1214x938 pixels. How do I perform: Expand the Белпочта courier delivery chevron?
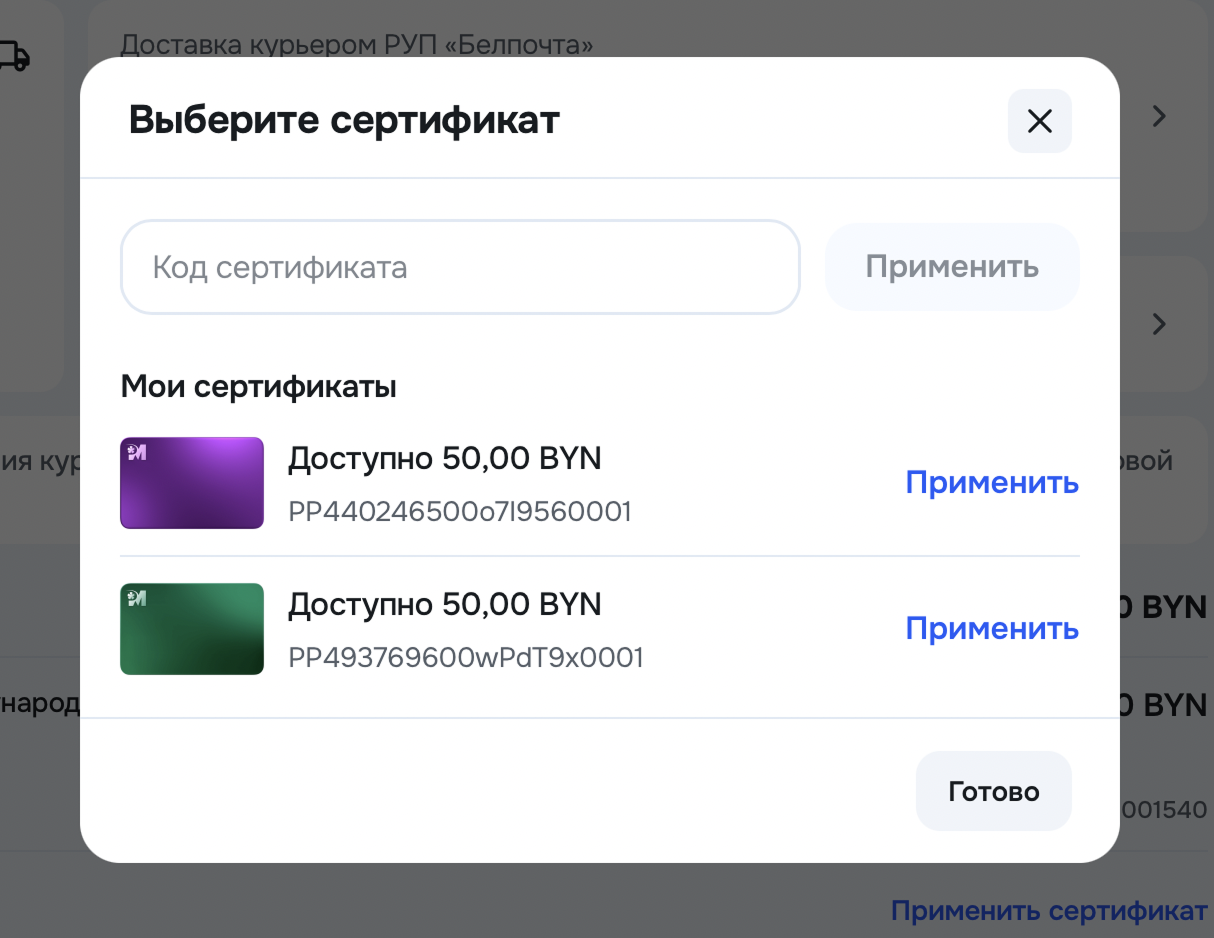(1159, 117)
